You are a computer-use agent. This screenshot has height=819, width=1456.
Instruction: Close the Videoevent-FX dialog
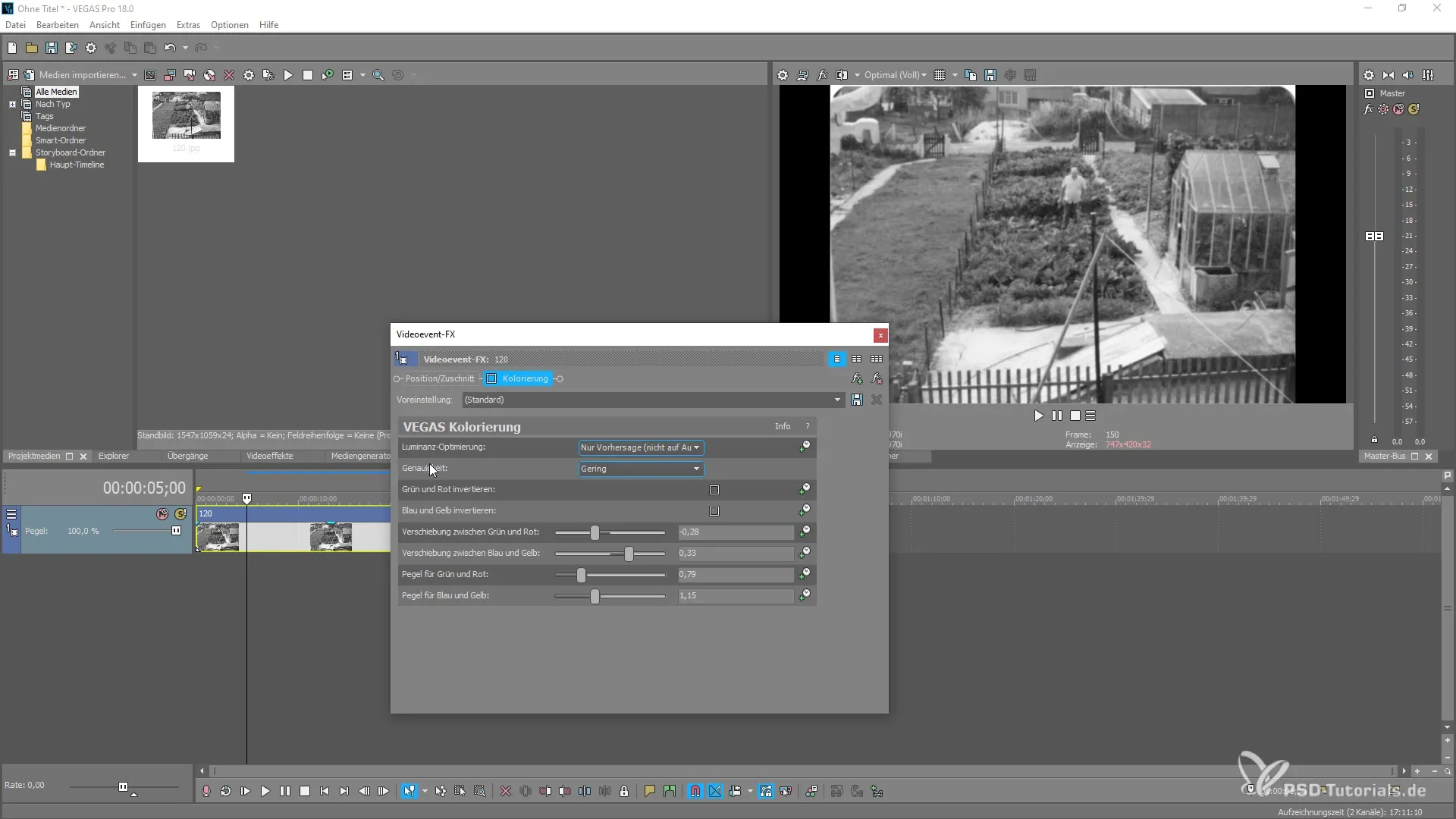[x=880, y=334]
